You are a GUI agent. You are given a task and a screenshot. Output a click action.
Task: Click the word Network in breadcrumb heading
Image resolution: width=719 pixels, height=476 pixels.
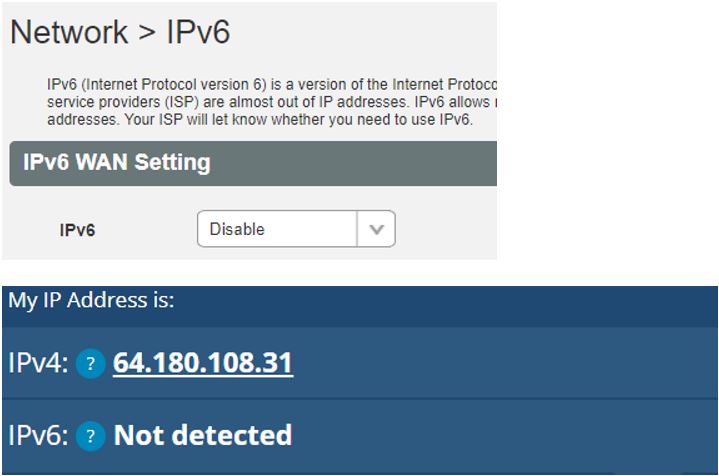[x=69, y=32]
